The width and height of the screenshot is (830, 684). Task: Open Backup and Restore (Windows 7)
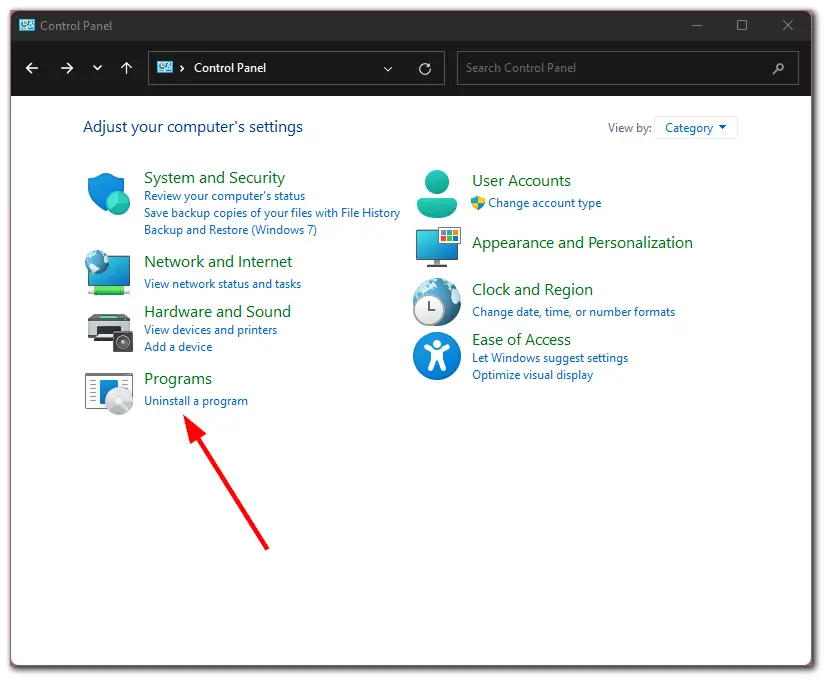[230, 230]
